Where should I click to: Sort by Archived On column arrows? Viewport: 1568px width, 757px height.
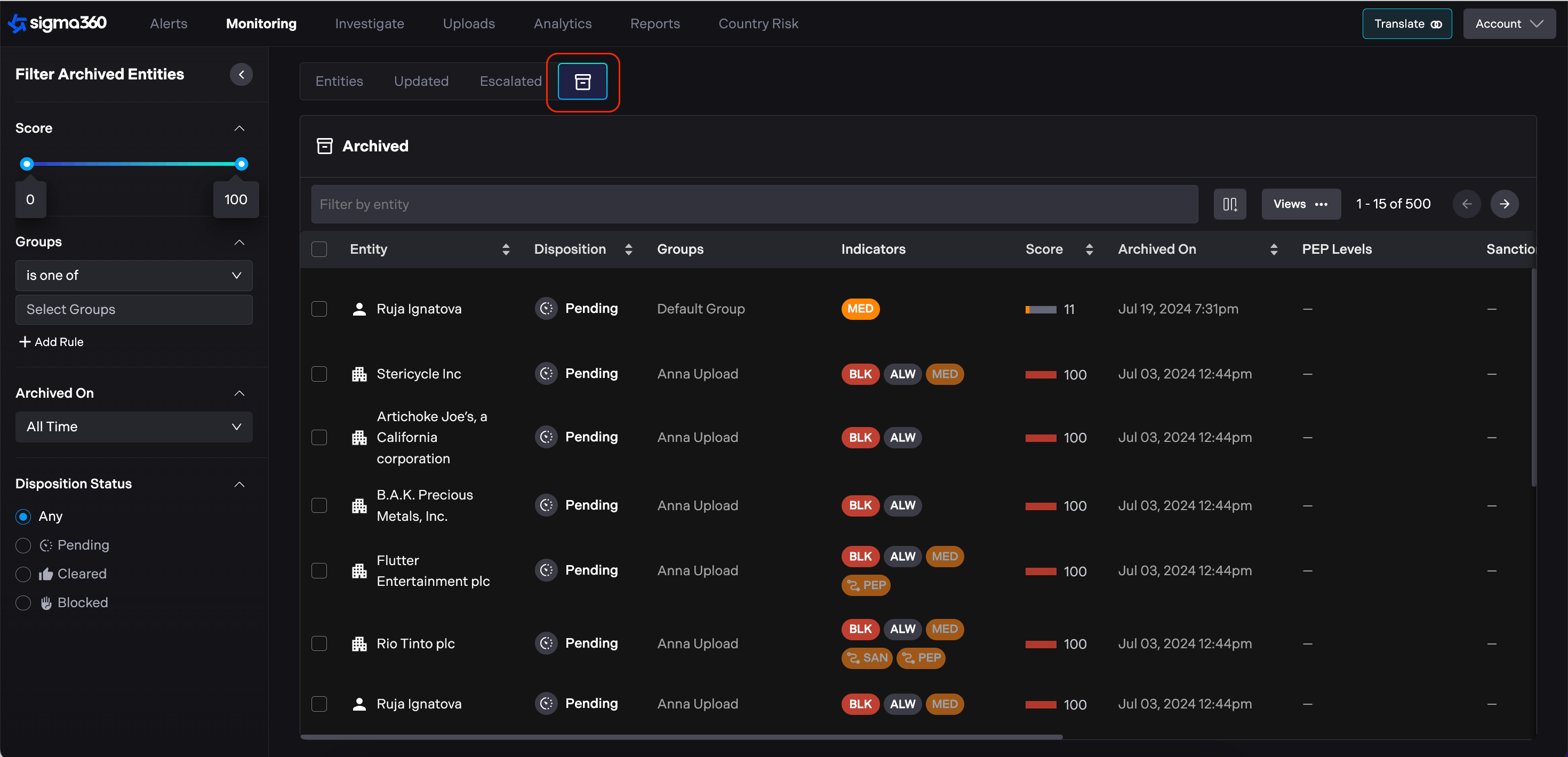1274,249
